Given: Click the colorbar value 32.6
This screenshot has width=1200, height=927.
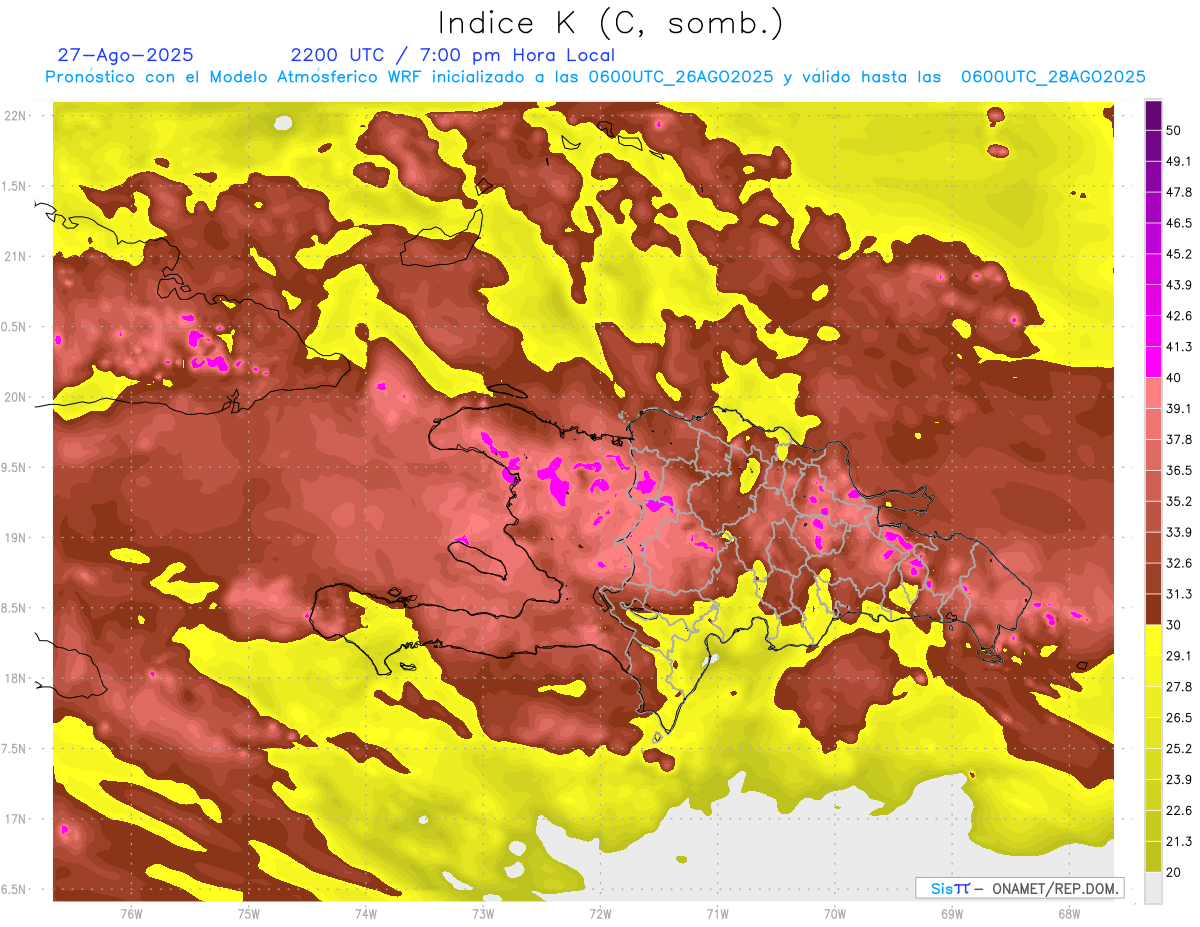Looking at the screenshot, I should 1179,563.
